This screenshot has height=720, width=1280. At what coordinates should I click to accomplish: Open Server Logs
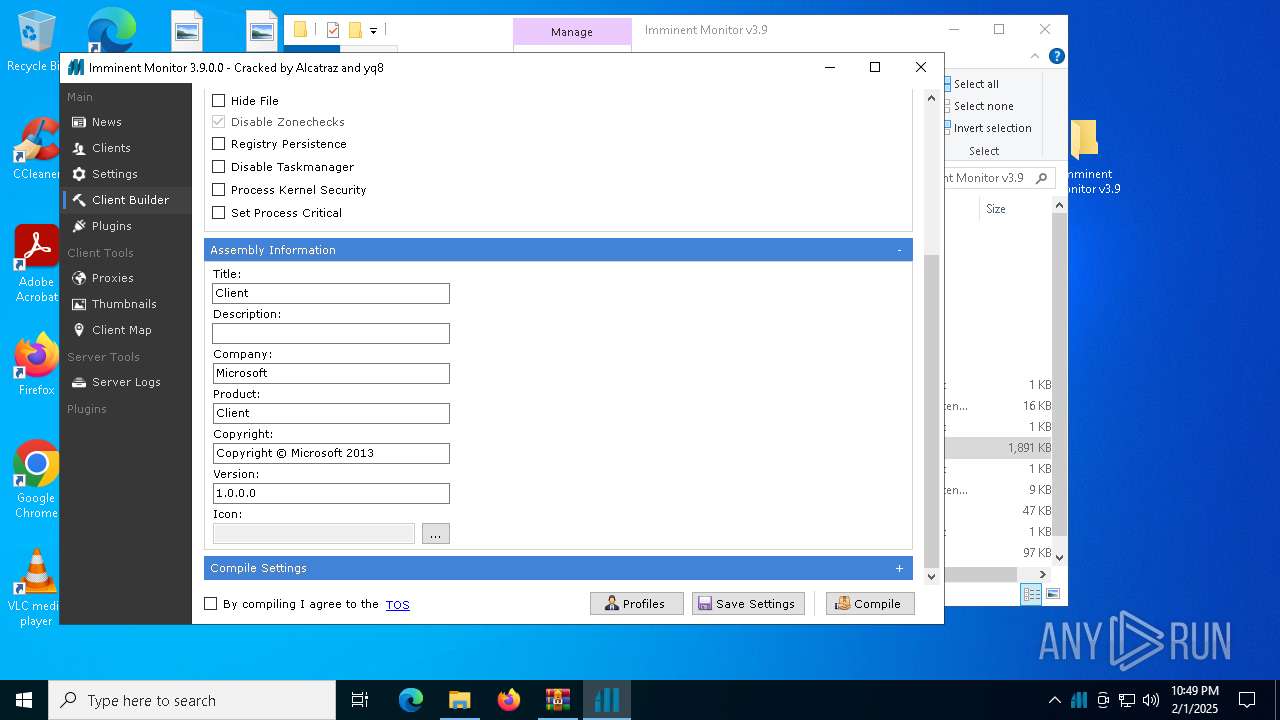tap(125, 382)
